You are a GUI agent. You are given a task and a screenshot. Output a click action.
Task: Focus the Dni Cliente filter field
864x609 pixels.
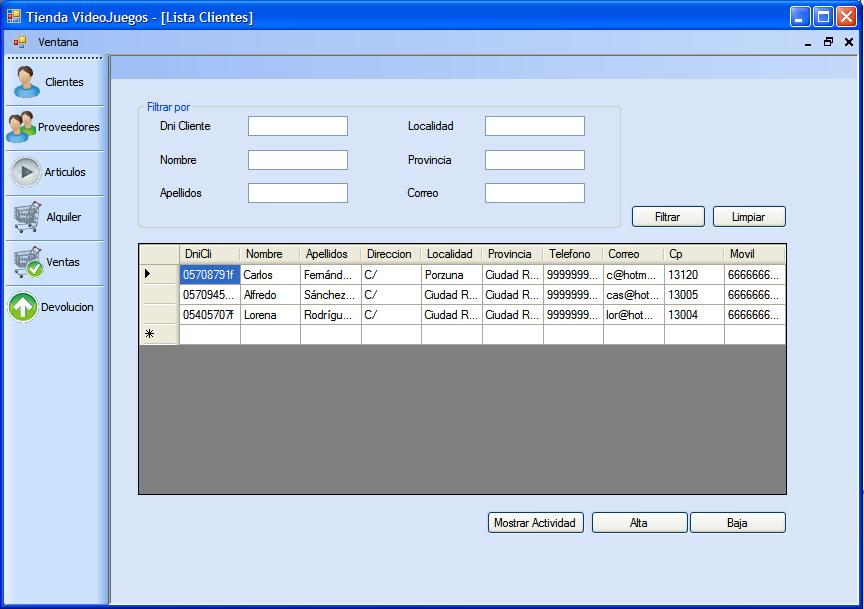point(298,126)
